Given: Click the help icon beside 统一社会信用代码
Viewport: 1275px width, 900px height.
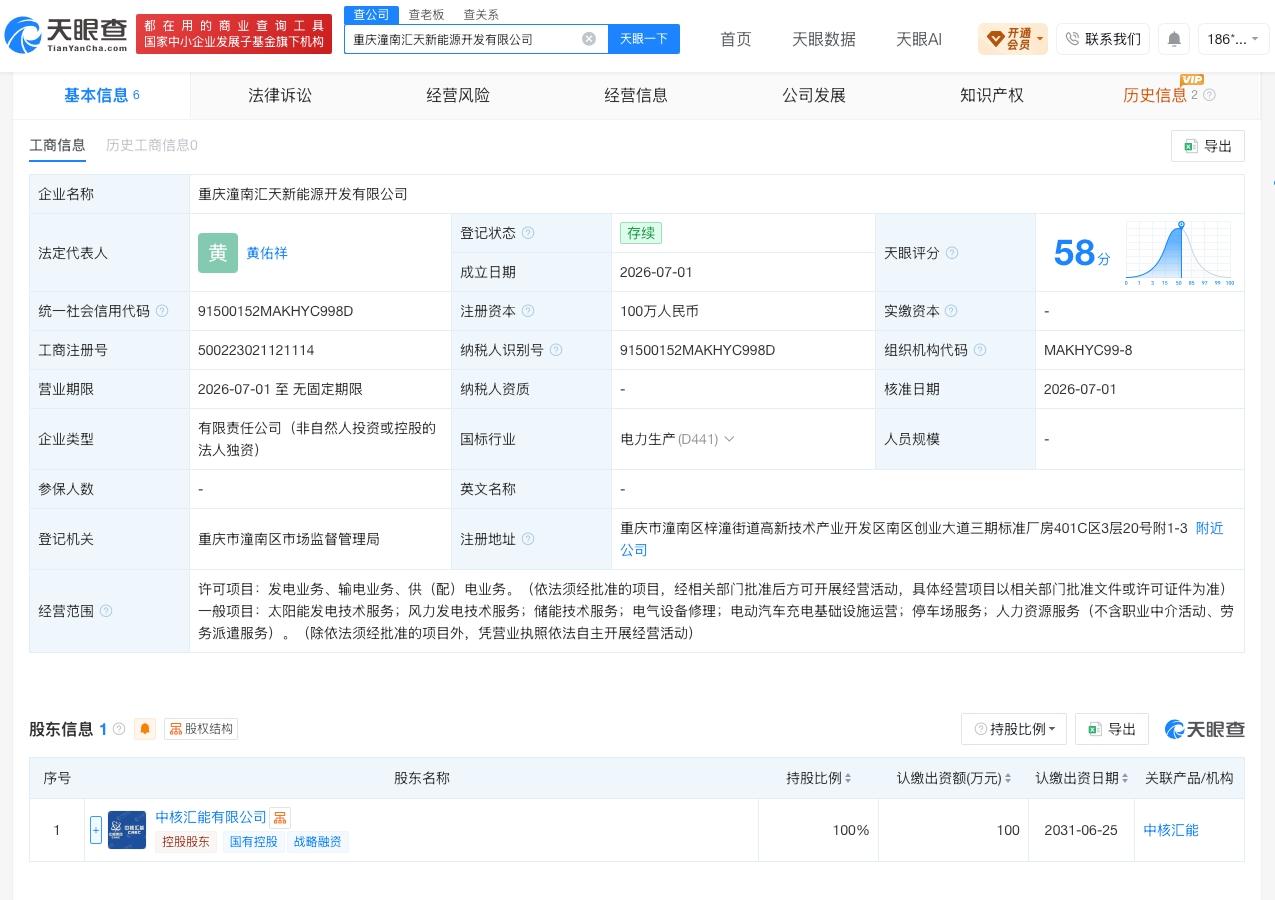Looking at the screenshot, I should [x=162, y=311].
